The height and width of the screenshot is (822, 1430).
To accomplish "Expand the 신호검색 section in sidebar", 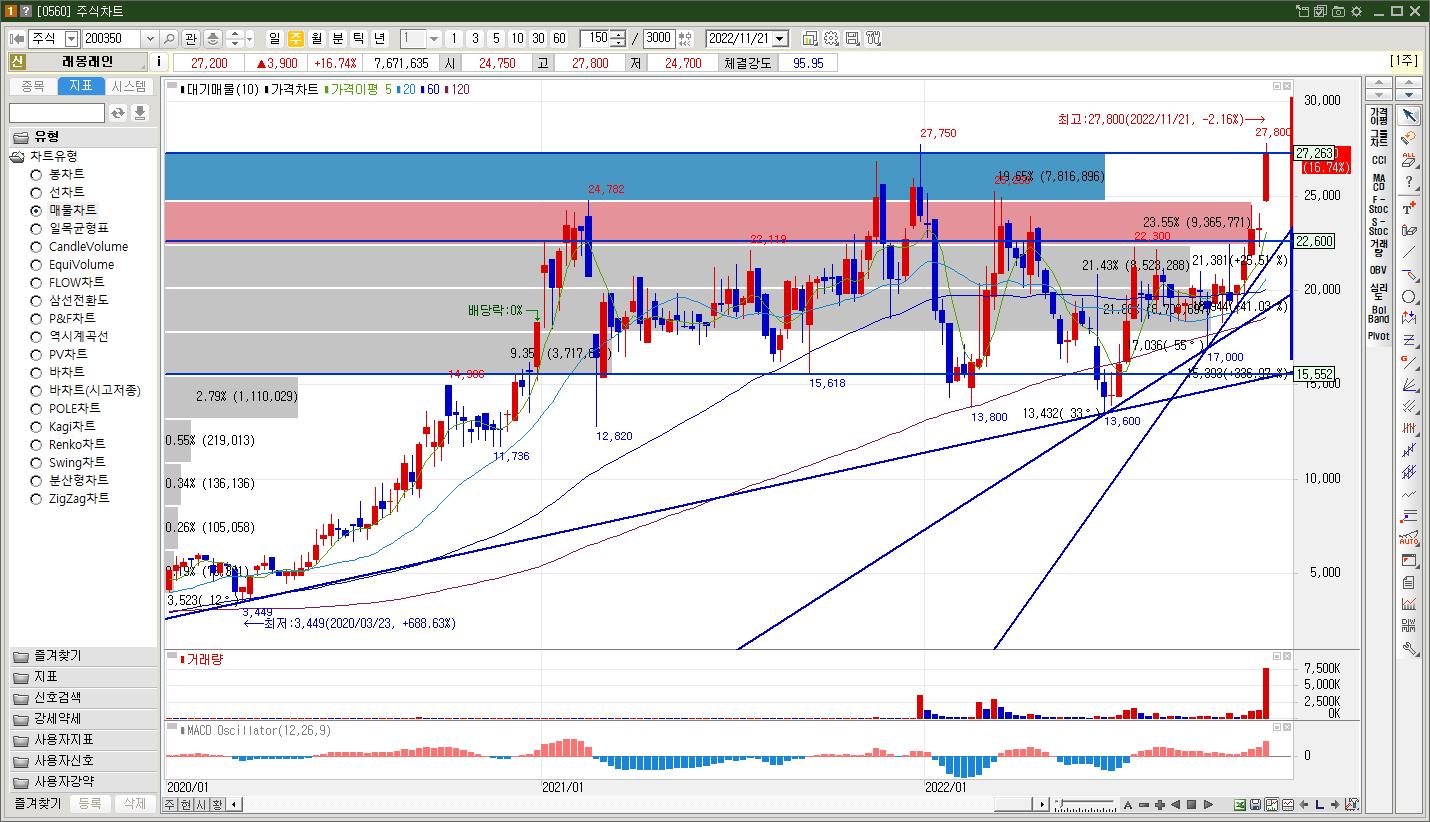I will (83, 698).
